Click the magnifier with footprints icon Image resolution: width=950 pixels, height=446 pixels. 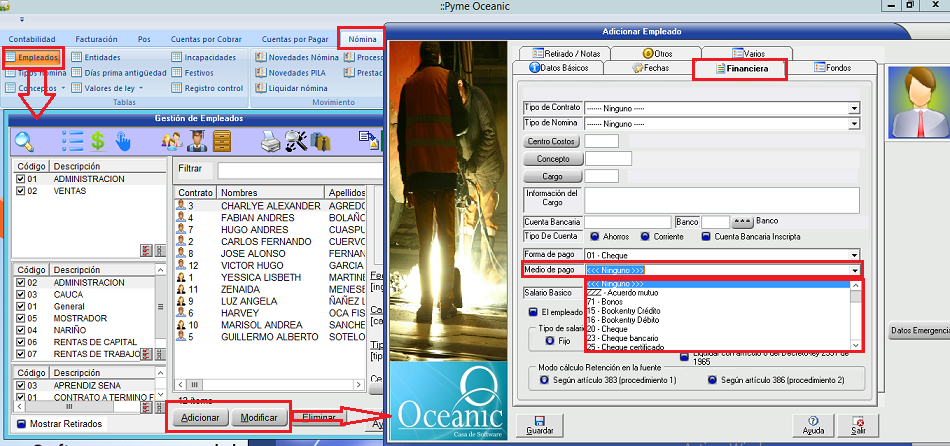(296, 141)
